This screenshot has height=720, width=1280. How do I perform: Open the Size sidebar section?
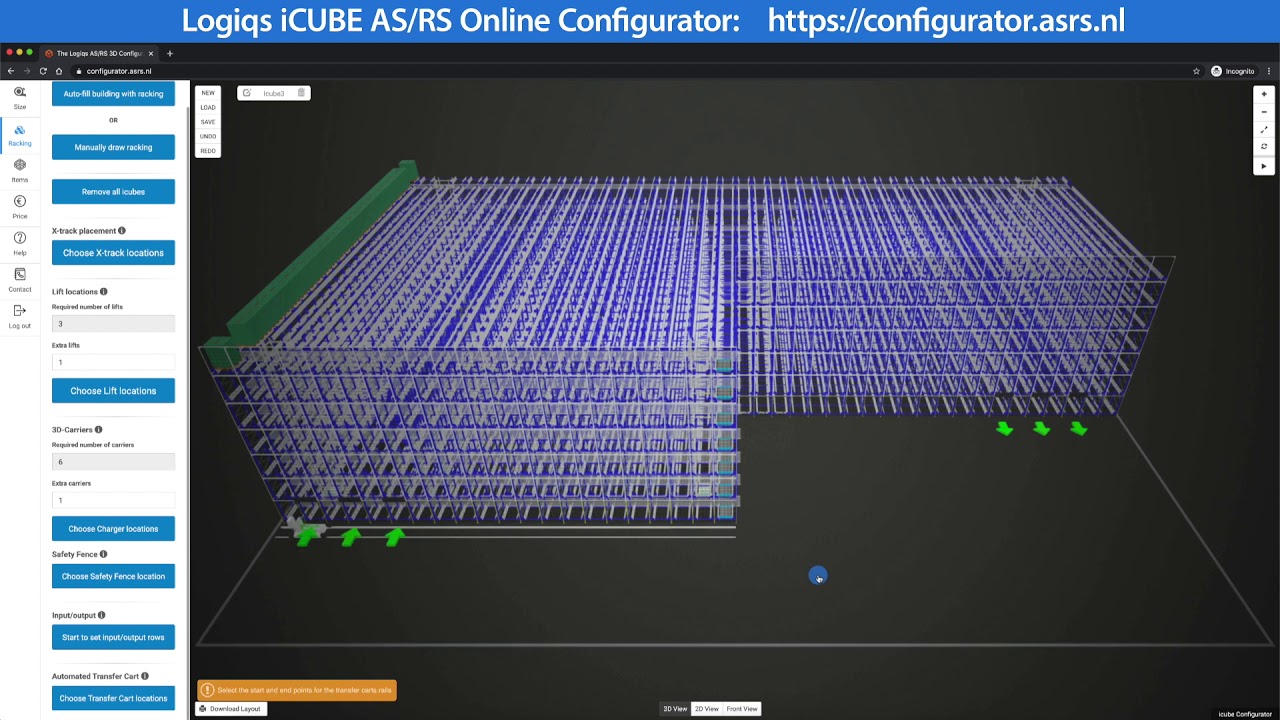(20, 97)
